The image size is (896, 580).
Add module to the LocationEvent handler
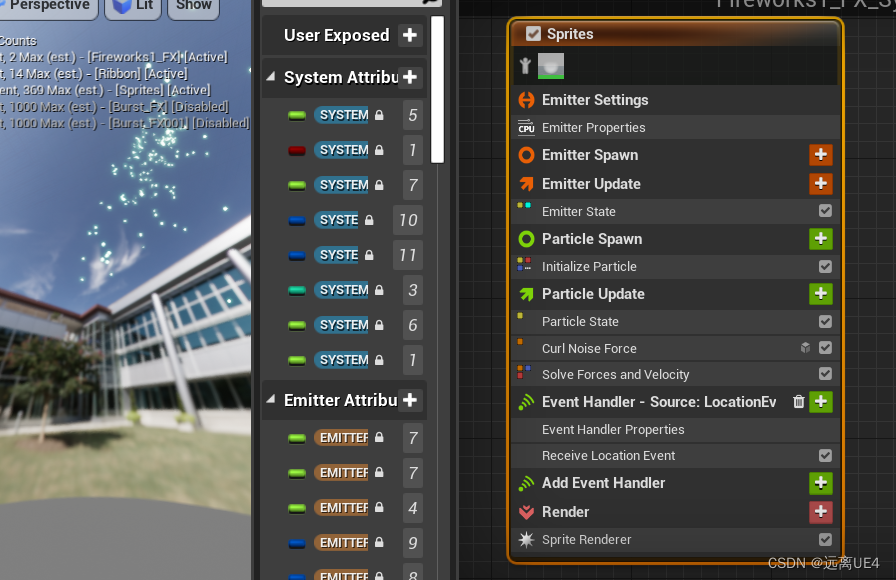point(821,402)
